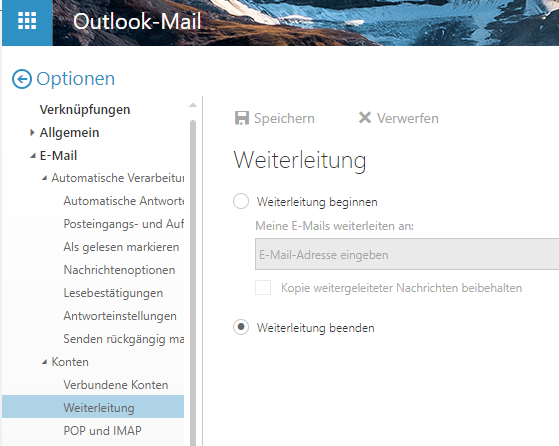Select Lesebestätigungen in the sidebar
Viewport: 559px width, 446px height.
[113, 293]
